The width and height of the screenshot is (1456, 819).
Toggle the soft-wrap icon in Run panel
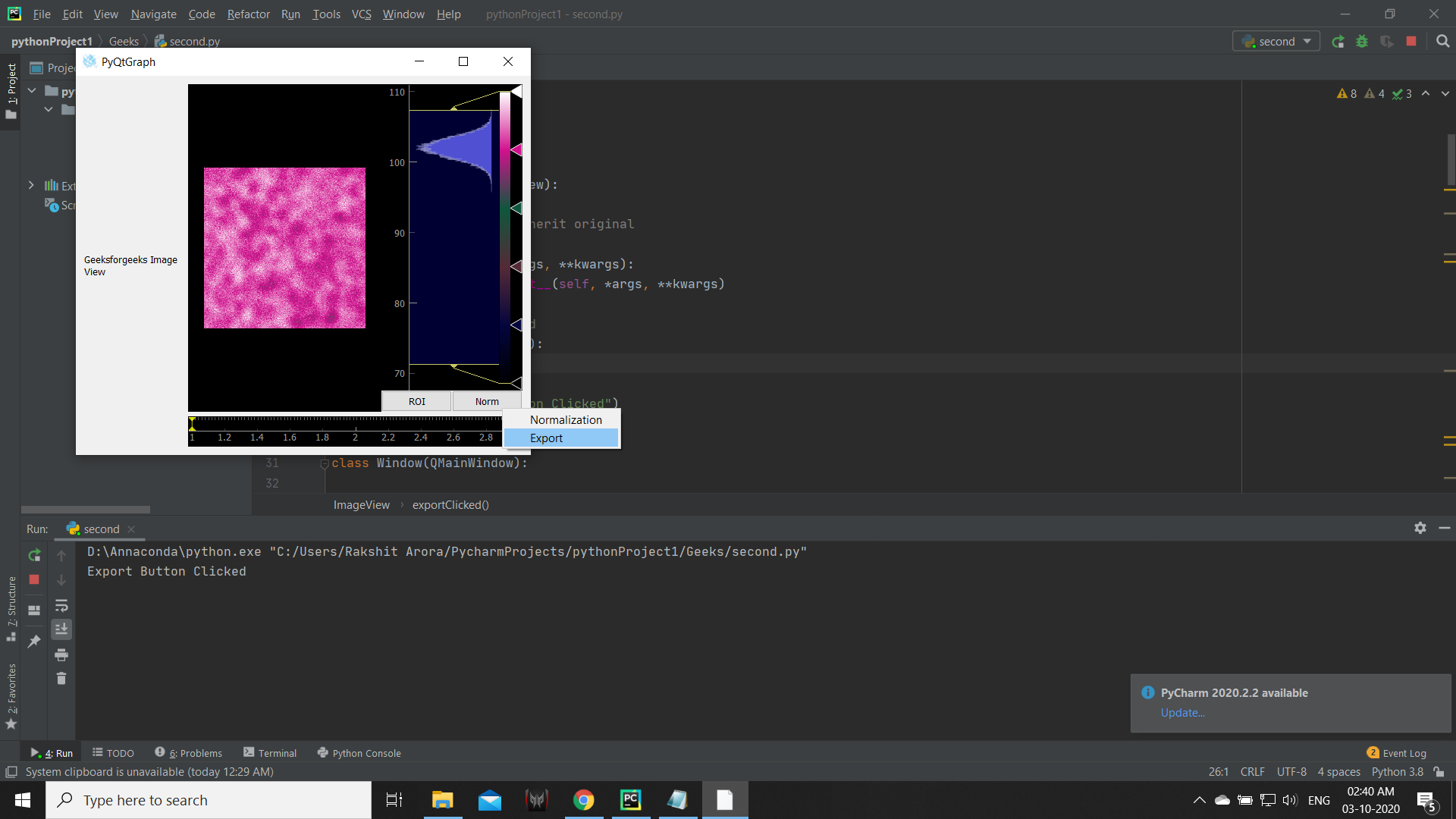[x=61, y=605]
